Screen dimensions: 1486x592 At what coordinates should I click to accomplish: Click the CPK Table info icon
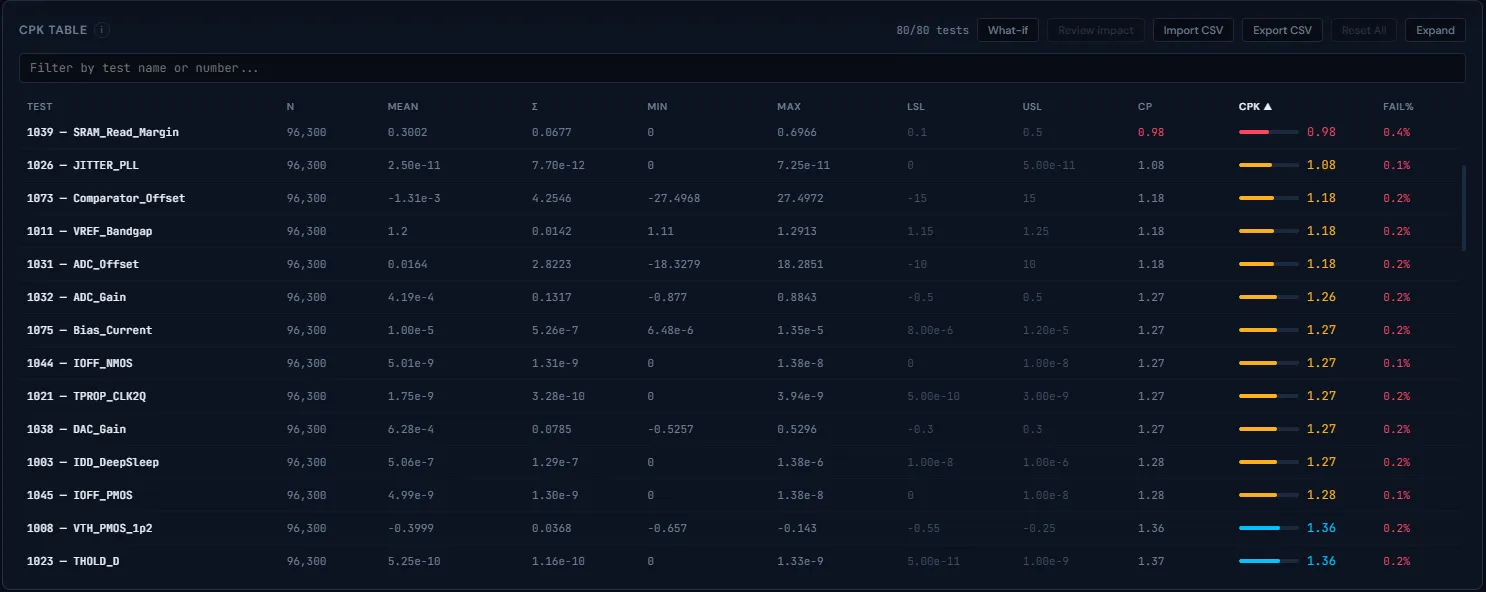click(102, 30)
